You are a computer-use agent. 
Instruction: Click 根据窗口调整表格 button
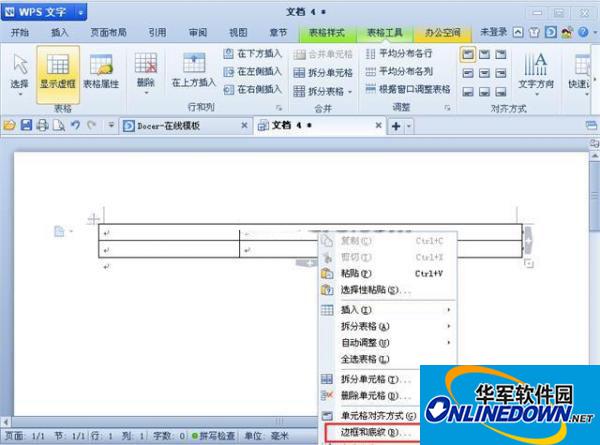click(408, 89)
